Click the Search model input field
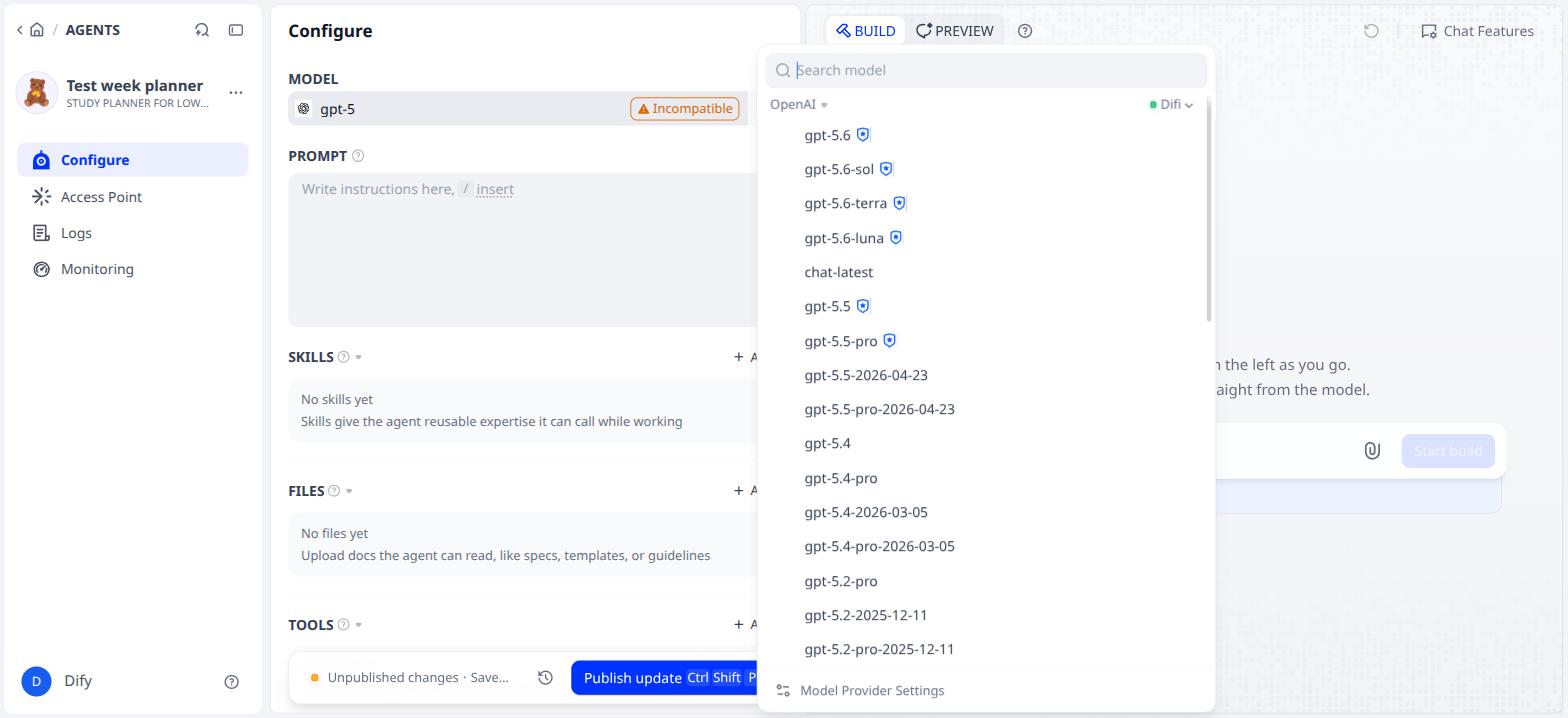1568x718 pixels. point(986,70)
